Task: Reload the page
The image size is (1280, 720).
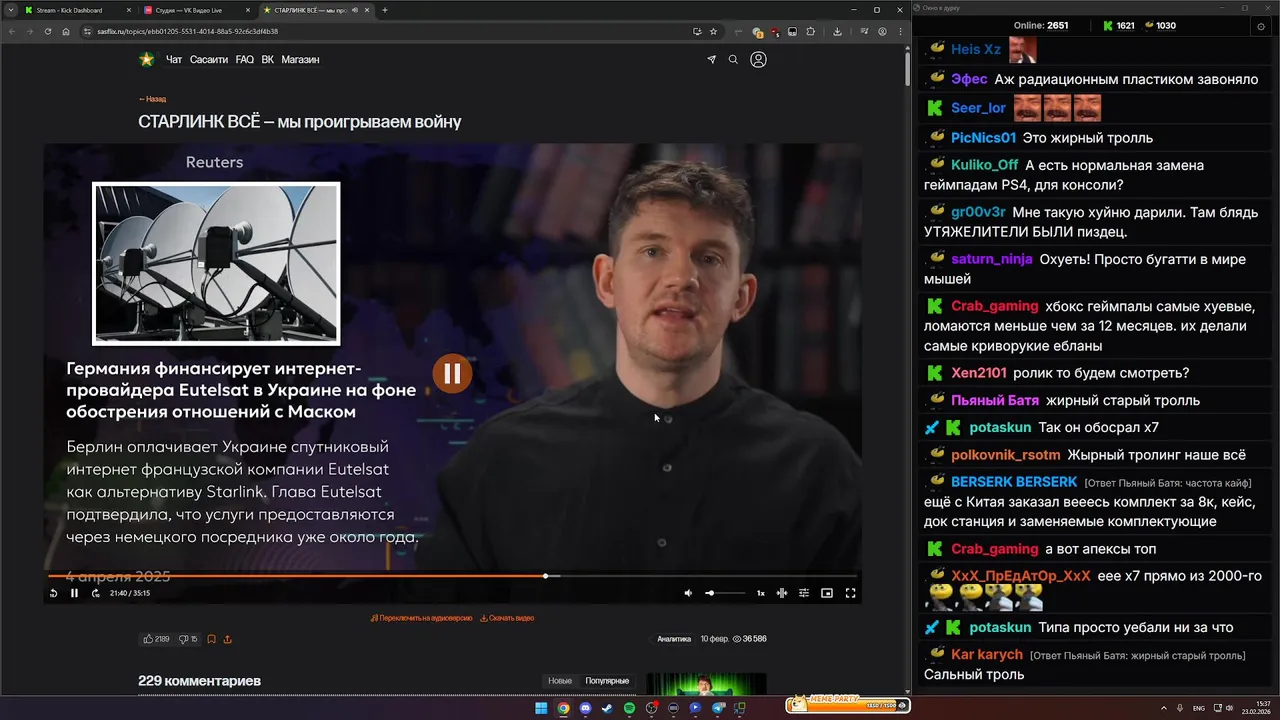Action: pos(47,31)
